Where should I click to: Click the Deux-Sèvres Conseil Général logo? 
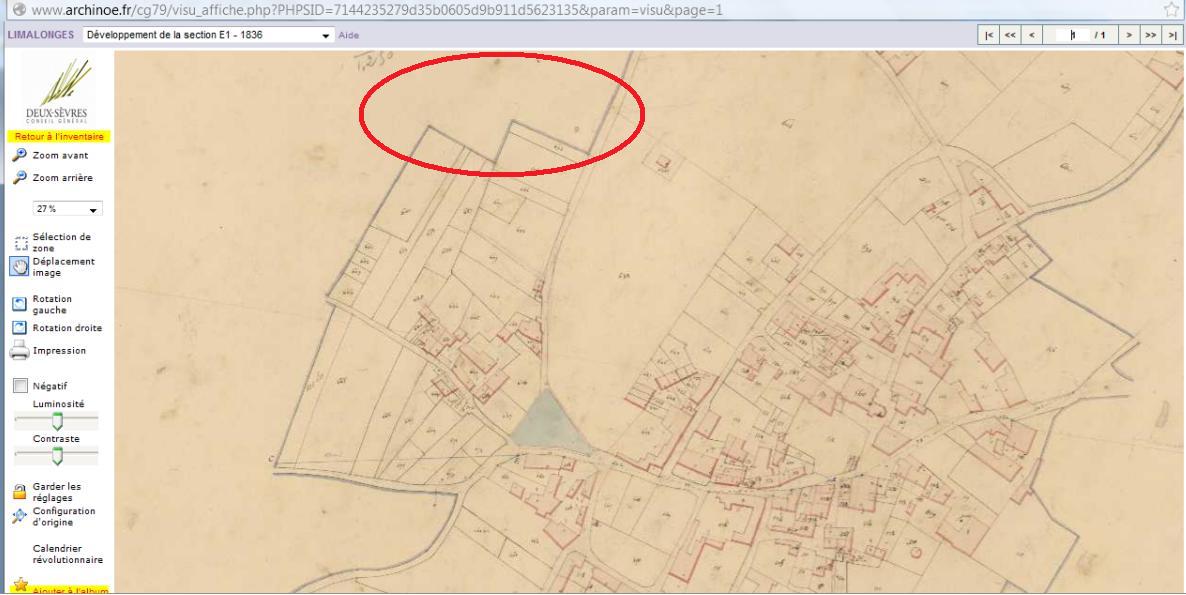pyautogui.click(x=57, y=92)
